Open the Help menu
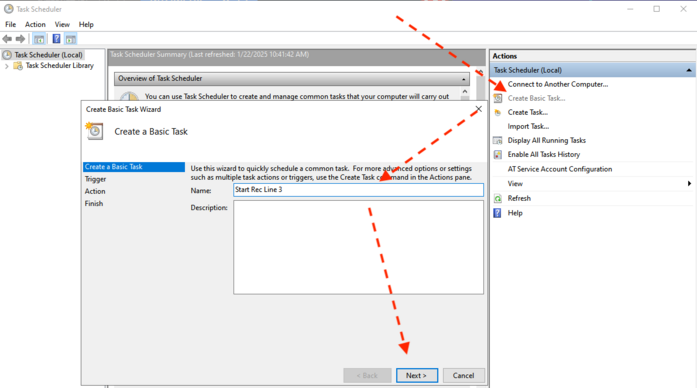 click(86, 24)
